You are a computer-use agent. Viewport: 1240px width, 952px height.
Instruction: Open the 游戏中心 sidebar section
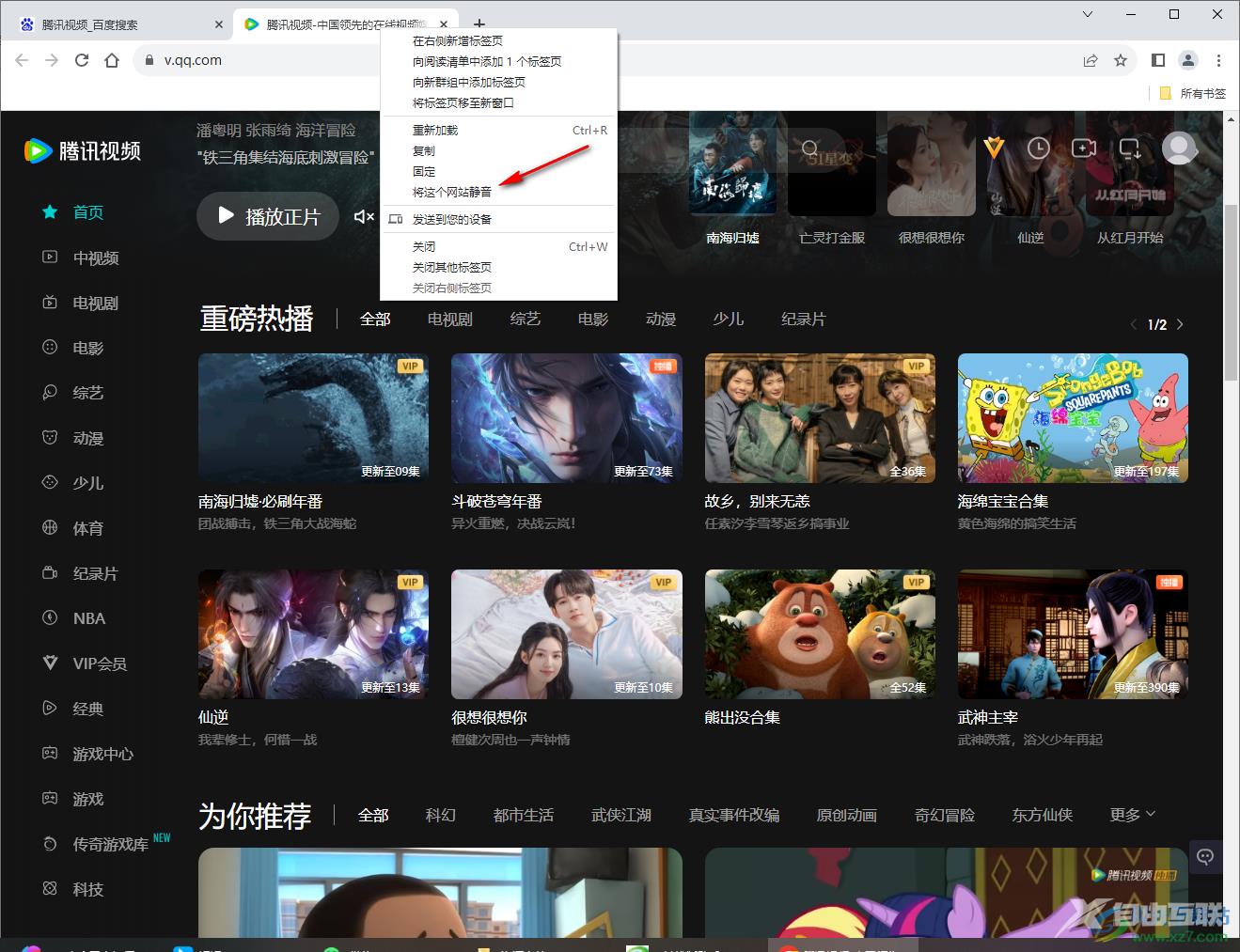click(x=88, y=754)
